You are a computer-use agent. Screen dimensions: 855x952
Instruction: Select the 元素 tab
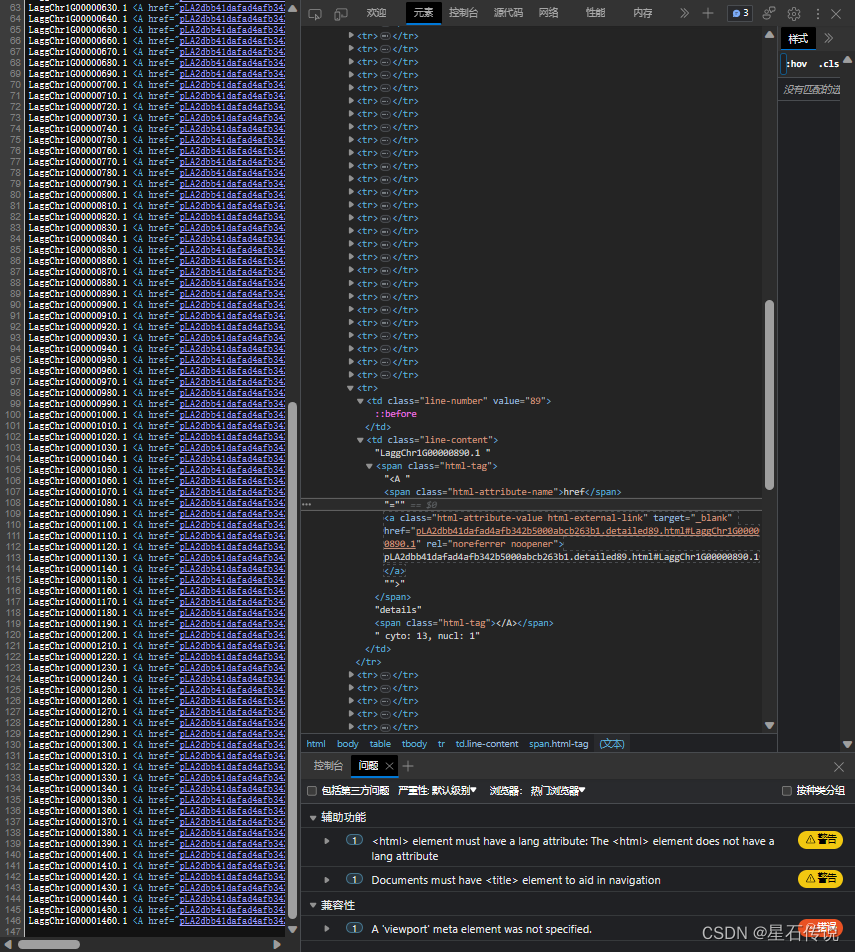point(423,13)
